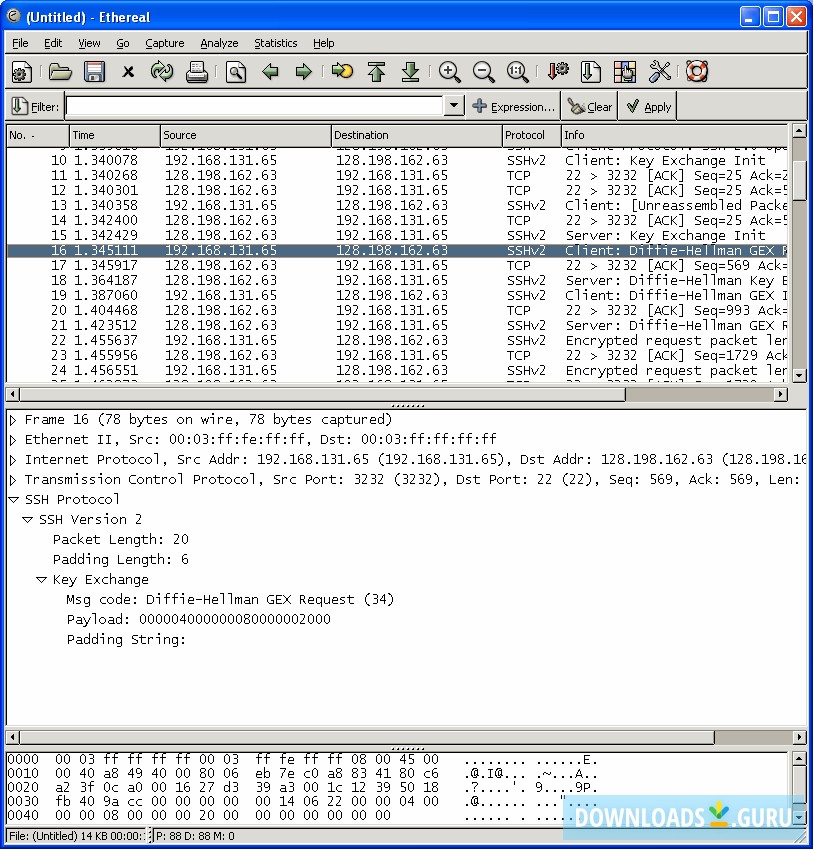
Task: Open Help lifebuoy icon
Action: 697,72
